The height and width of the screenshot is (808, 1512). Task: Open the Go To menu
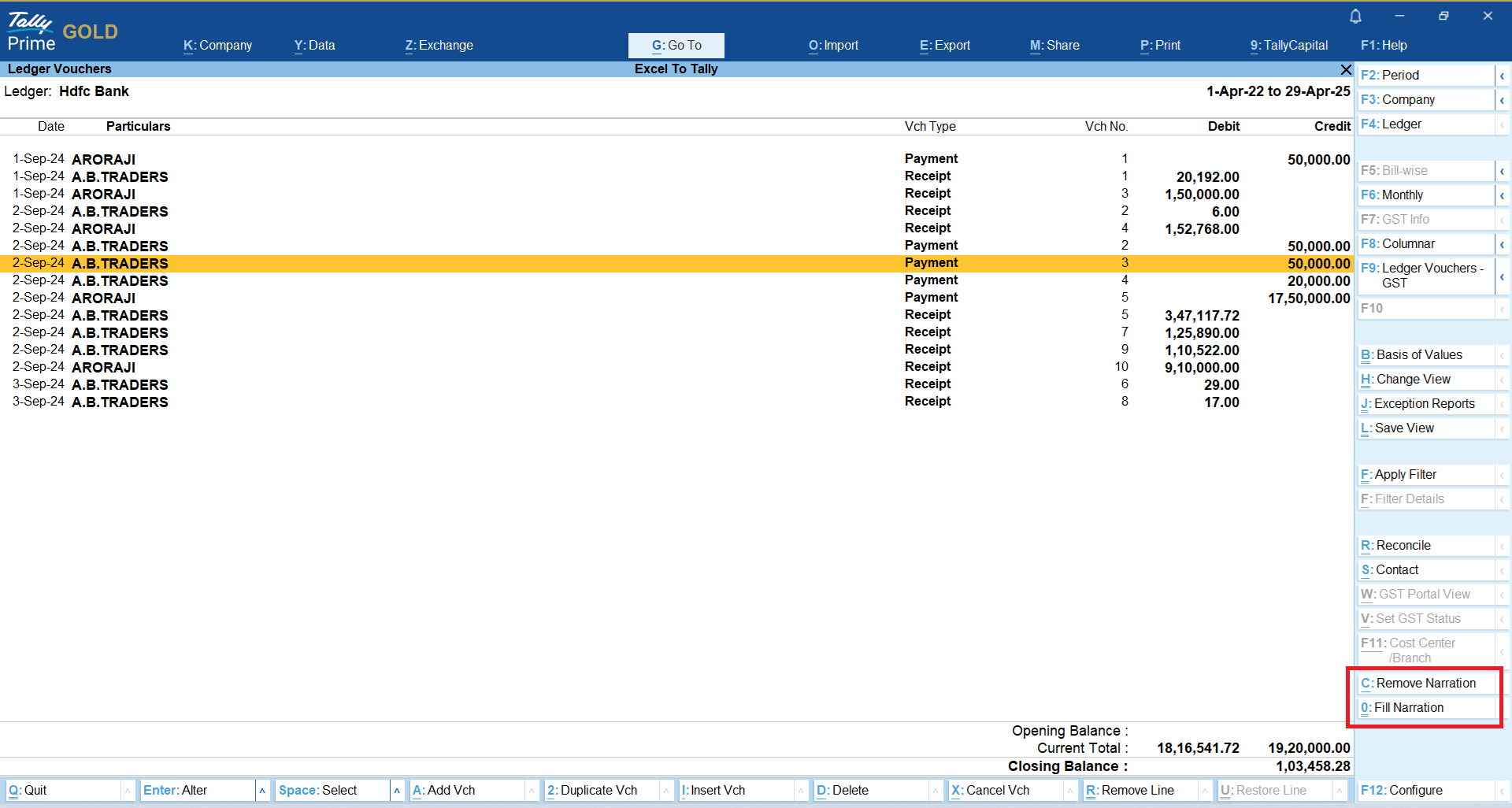[676, 46]
